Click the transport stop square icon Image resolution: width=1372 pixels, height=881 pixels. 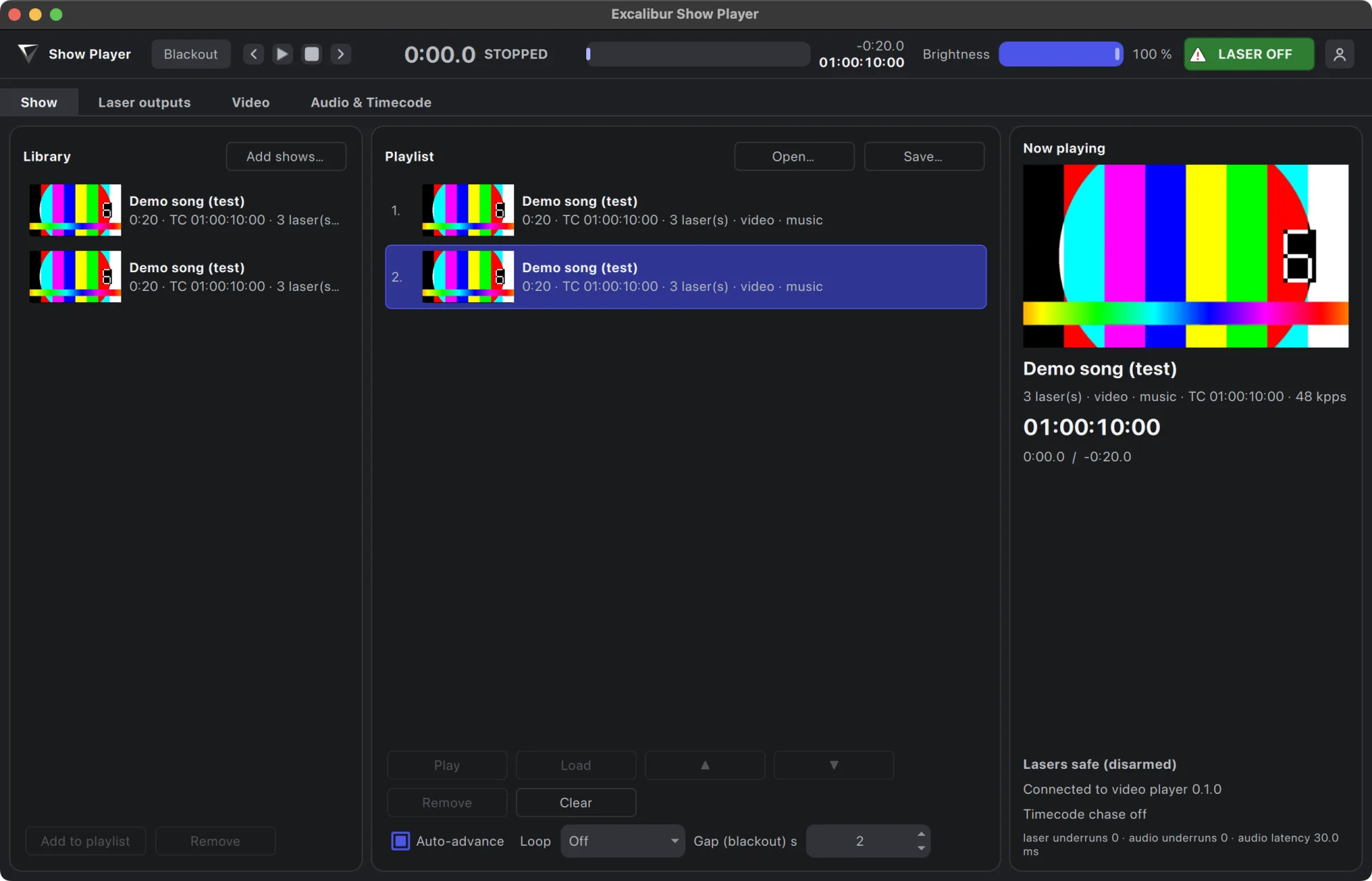pos(312,54)
